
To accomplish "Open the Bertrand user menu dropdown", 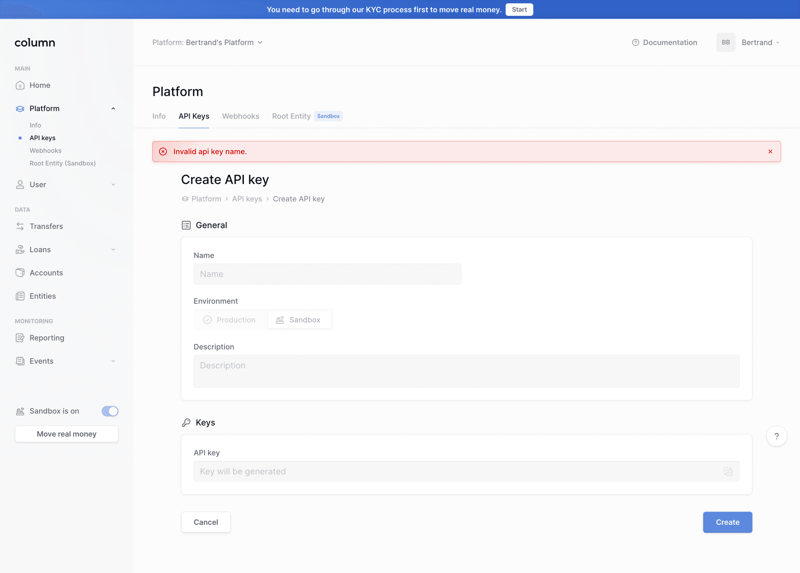I will click(x=760, y=42).
